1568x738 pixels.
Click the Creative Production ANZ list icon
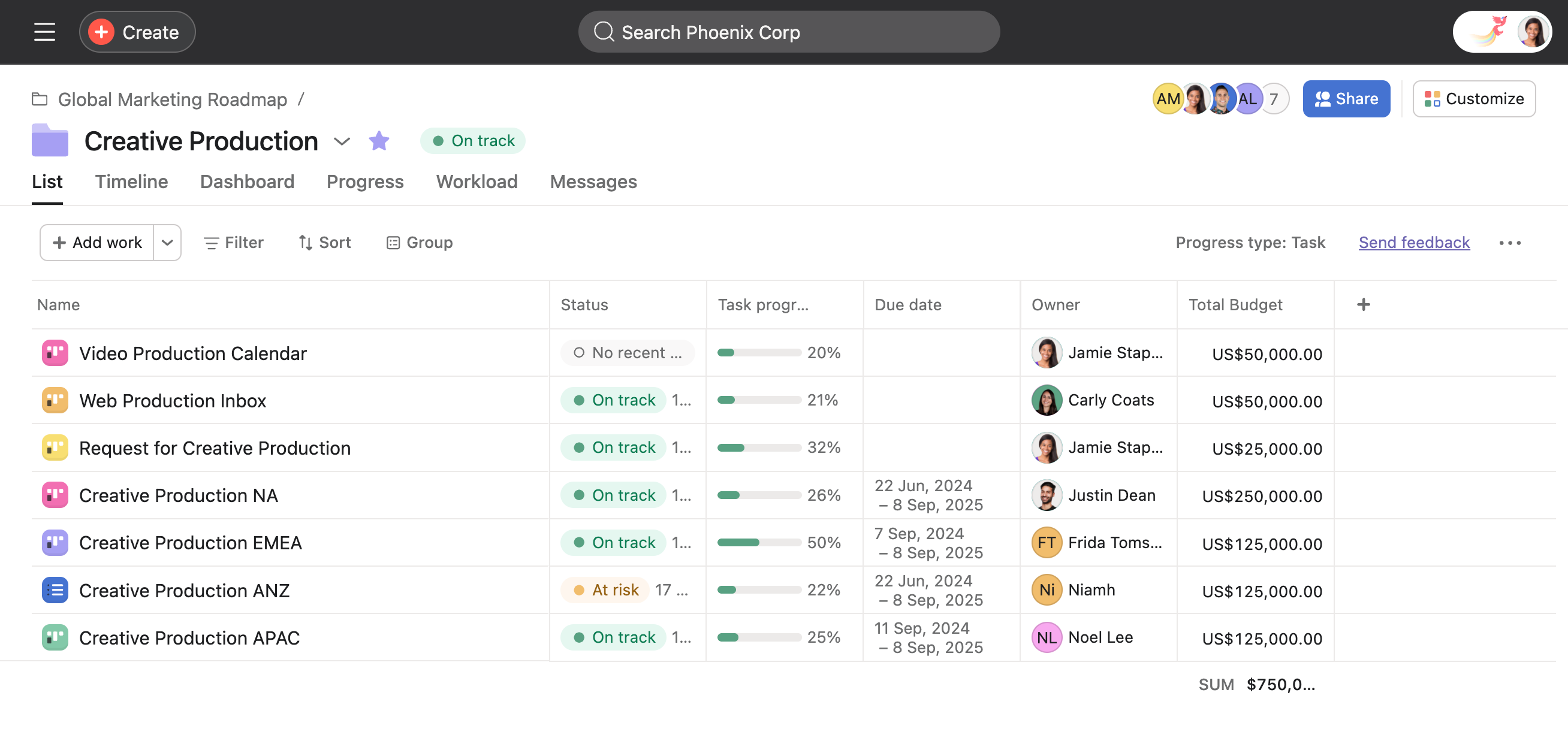pyautogui.click(x=55, y=590)
